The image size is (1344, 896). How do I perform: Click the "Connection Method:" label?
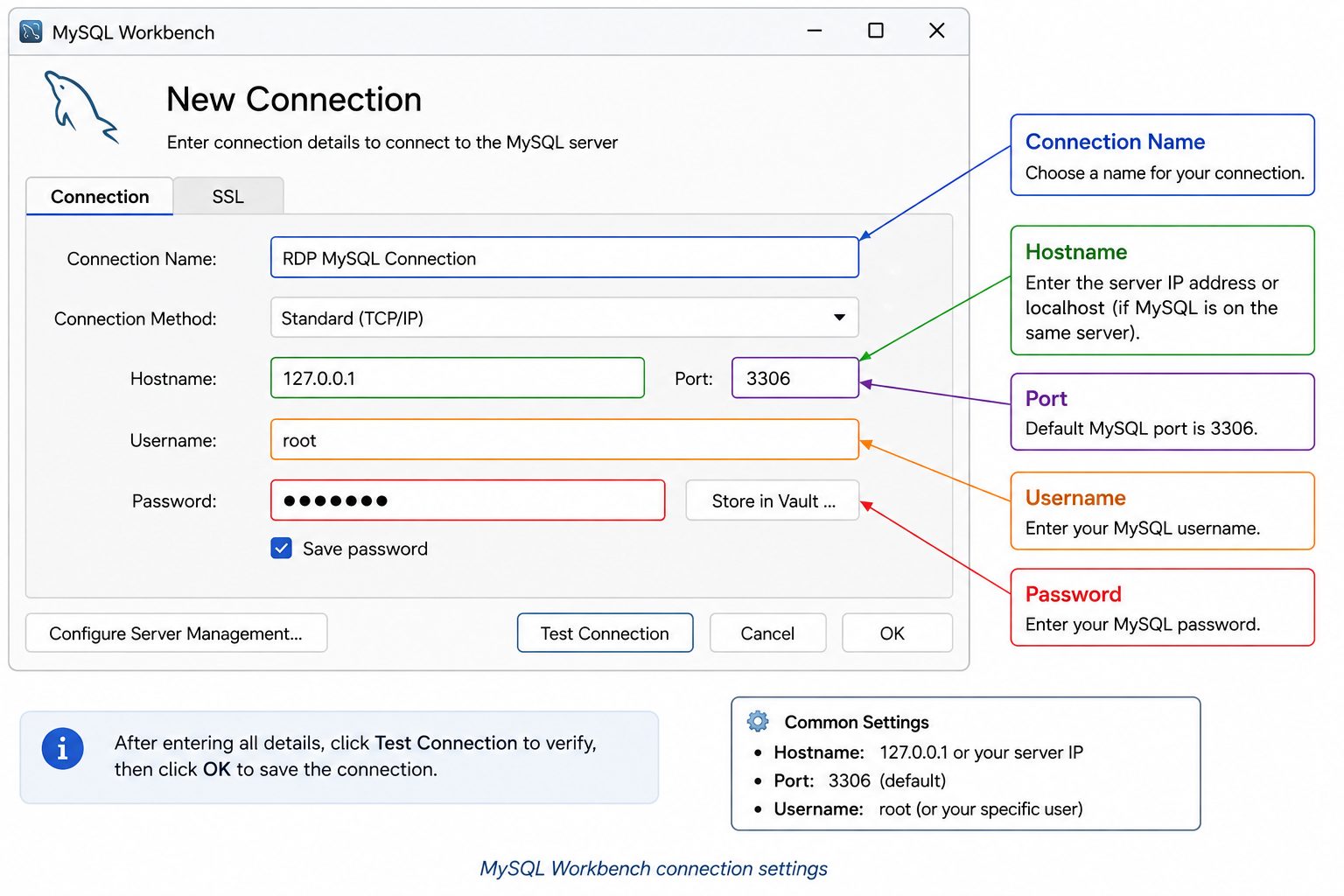136,318
